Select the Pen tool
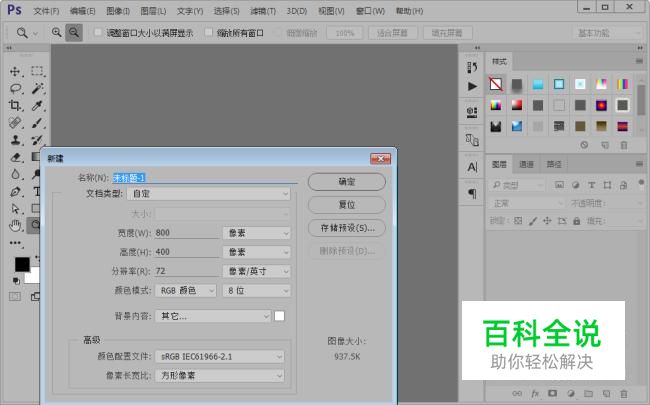Viewport: 650px width, 405px height. coord(15,192)
